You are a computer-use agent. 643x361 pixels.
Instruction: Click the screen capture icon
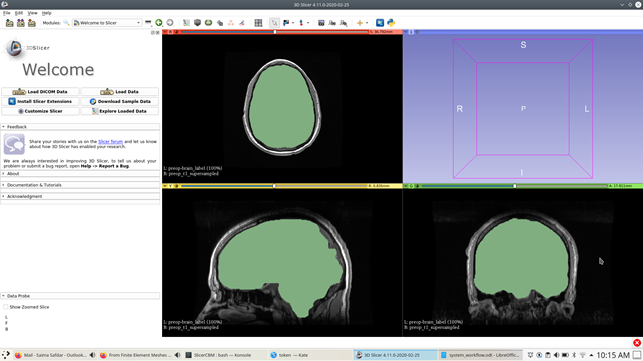(321, 23)
